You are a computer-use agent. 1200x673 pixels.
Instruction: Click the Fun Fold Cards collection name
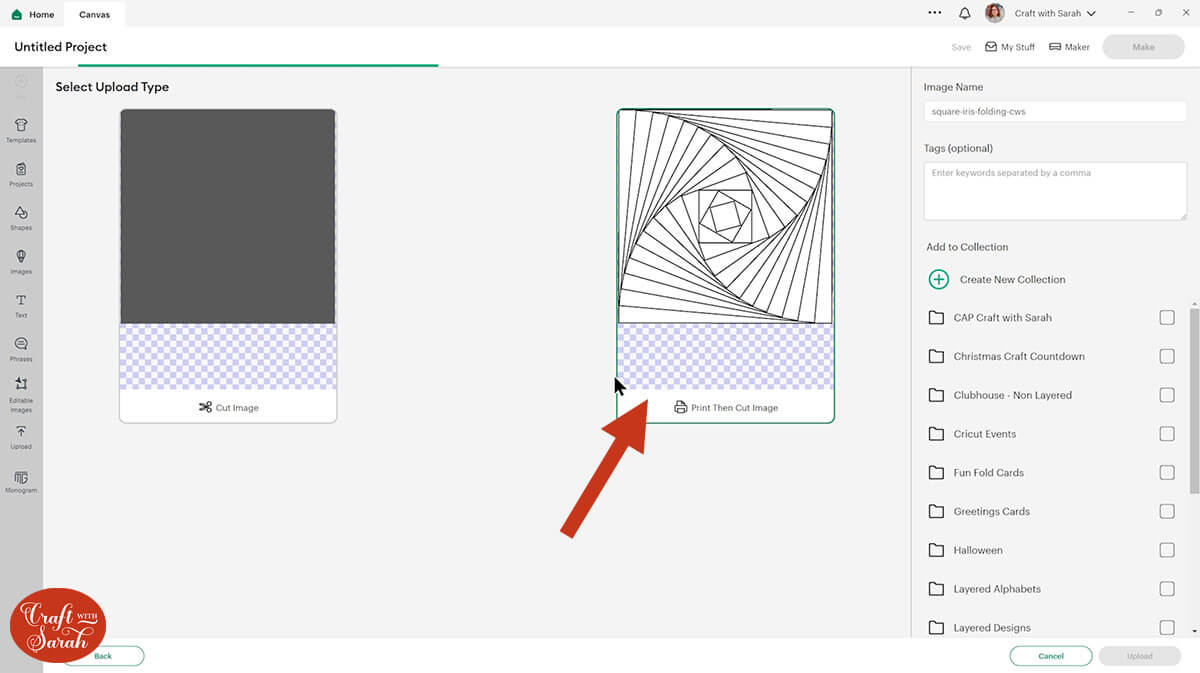tap(988, 473)
